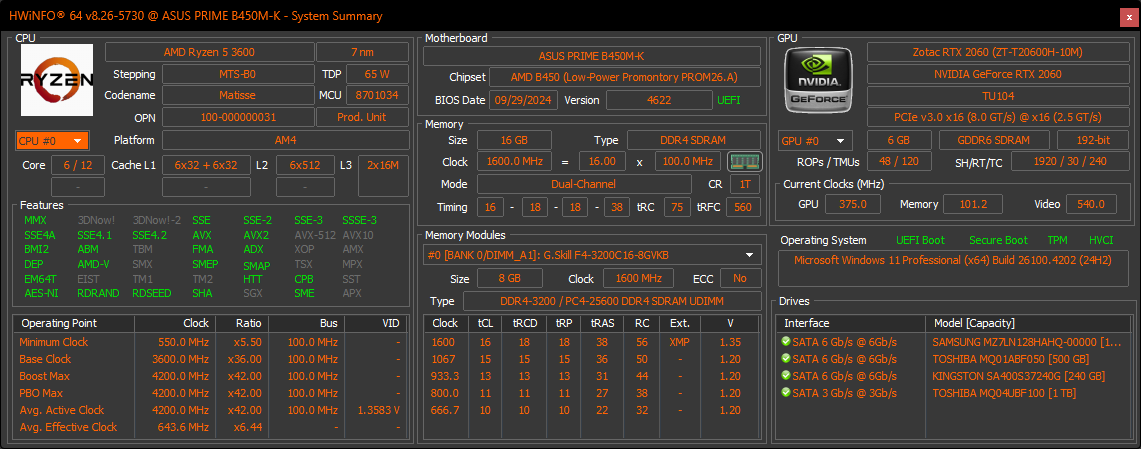Click the DDR4-3200 / PC4-25600 module type field

tap(612, 301)
